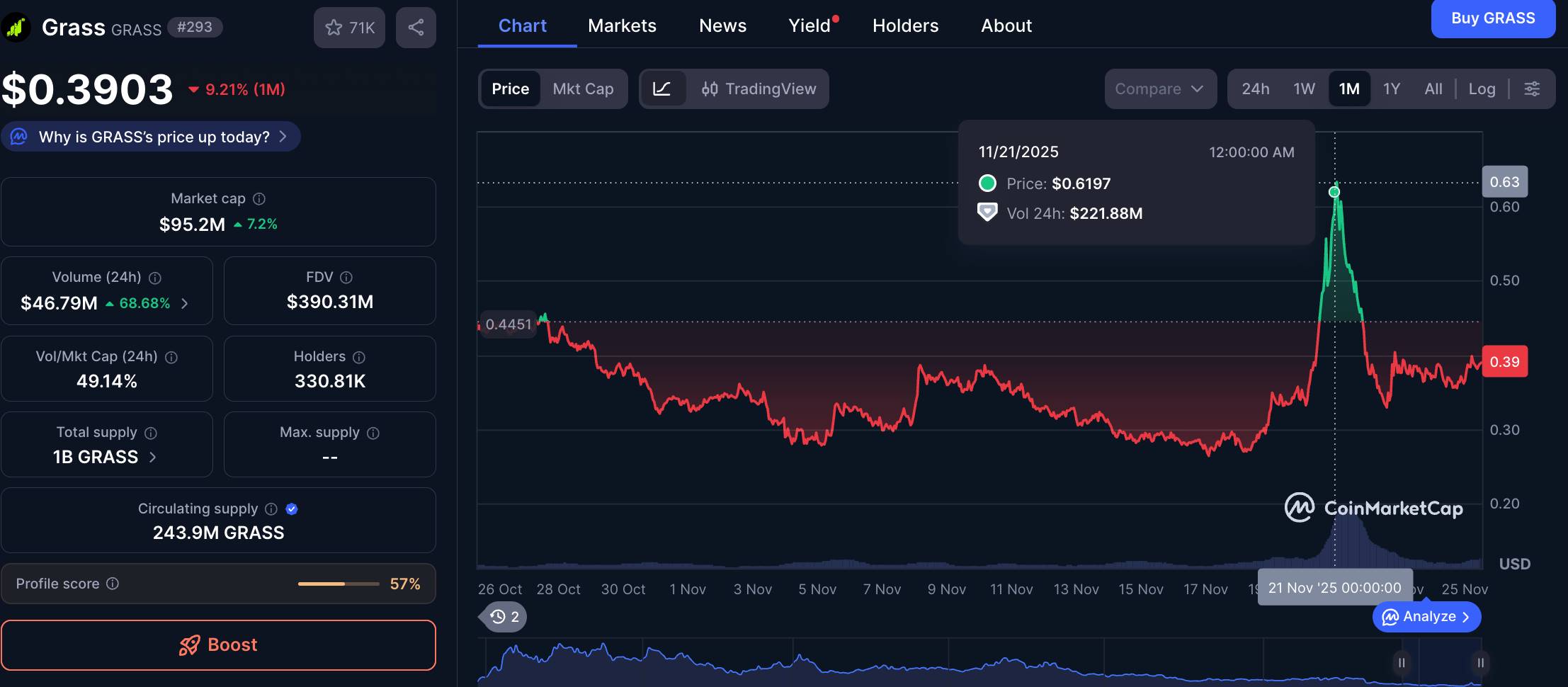Switch chart to Mkt Cap view
The image size is (1568, 687).
[583, 89]
